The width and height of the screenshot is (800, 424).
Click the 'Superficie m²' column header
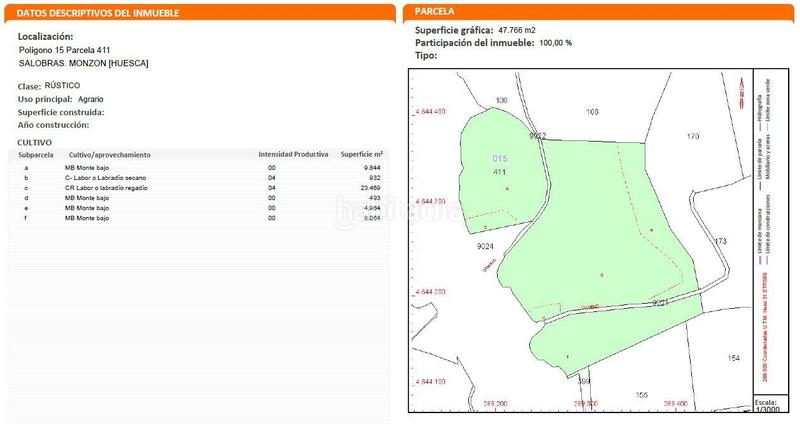362,154
